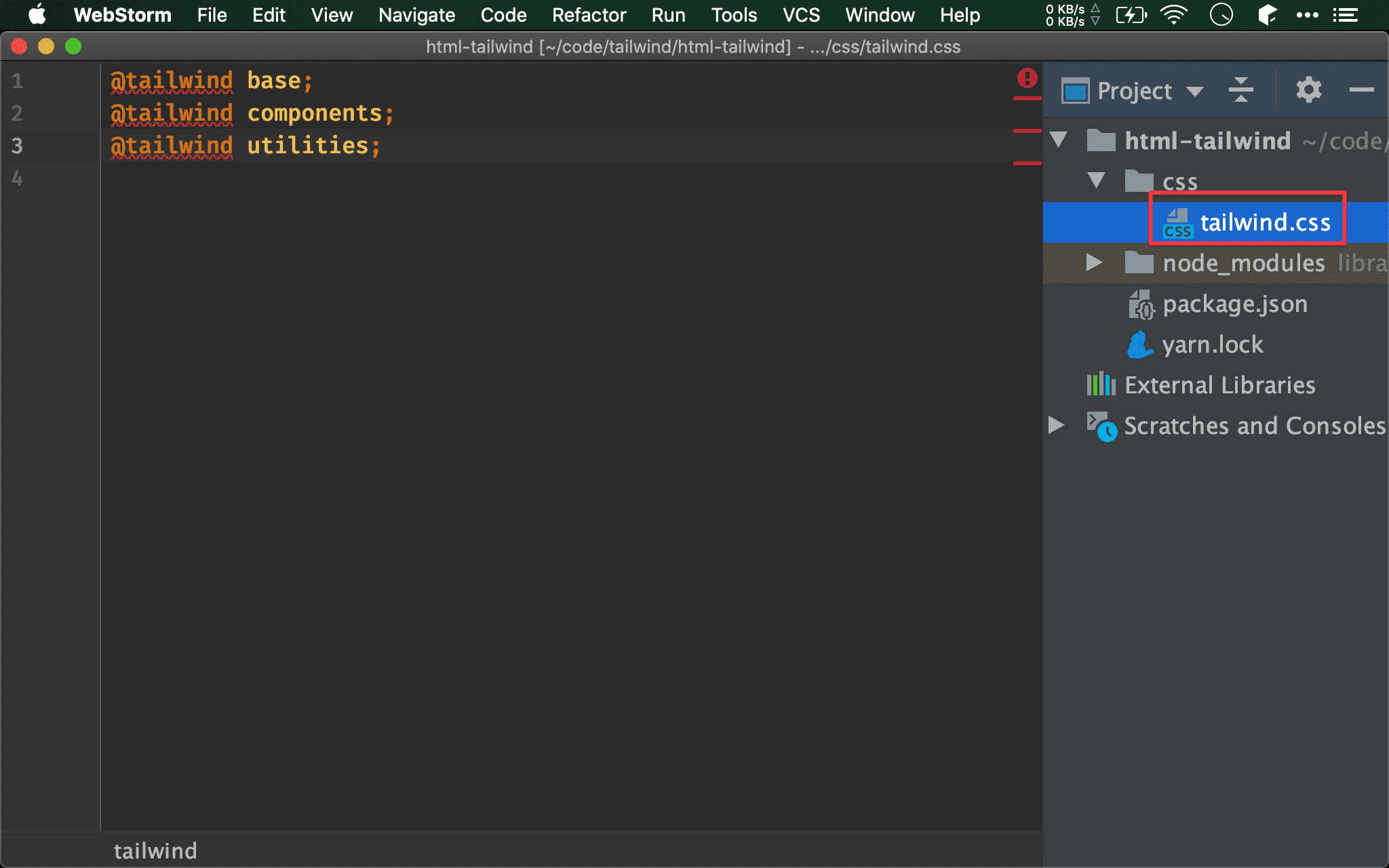Open the File menu
The height and width of the screenshot is (868, 1389).
coord(212,15)
